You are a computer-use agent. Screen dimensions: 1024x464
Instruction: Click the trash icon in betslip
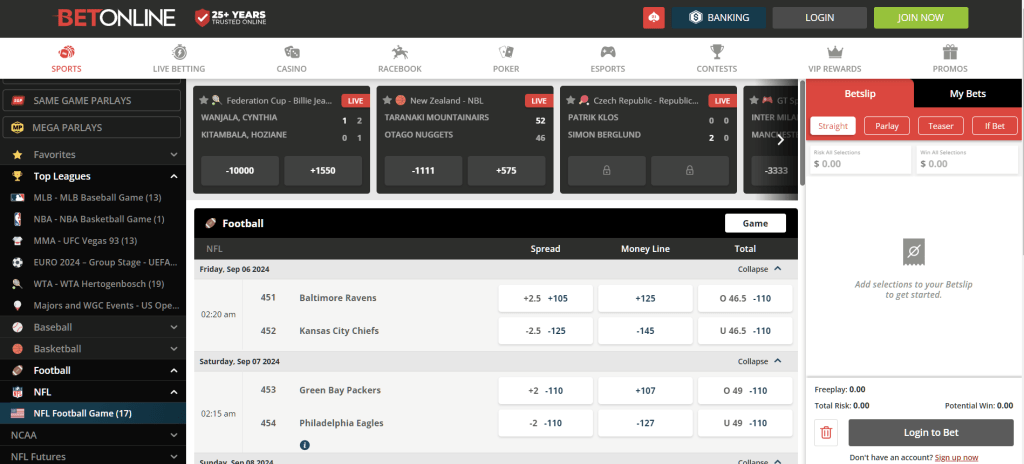coord(826,432)
